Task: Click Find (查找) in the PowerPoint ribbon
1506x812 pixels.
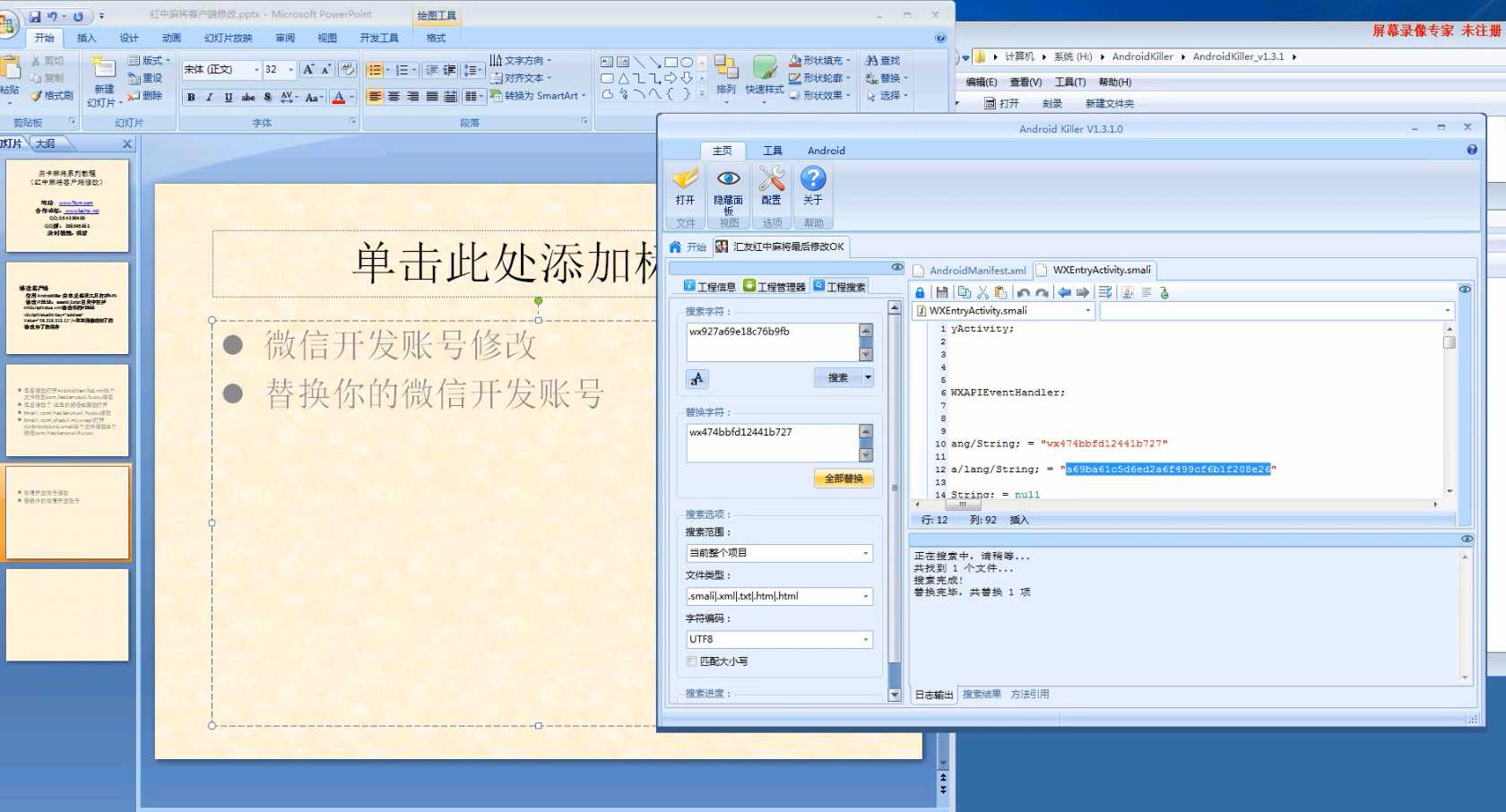Action: [883, 60]
